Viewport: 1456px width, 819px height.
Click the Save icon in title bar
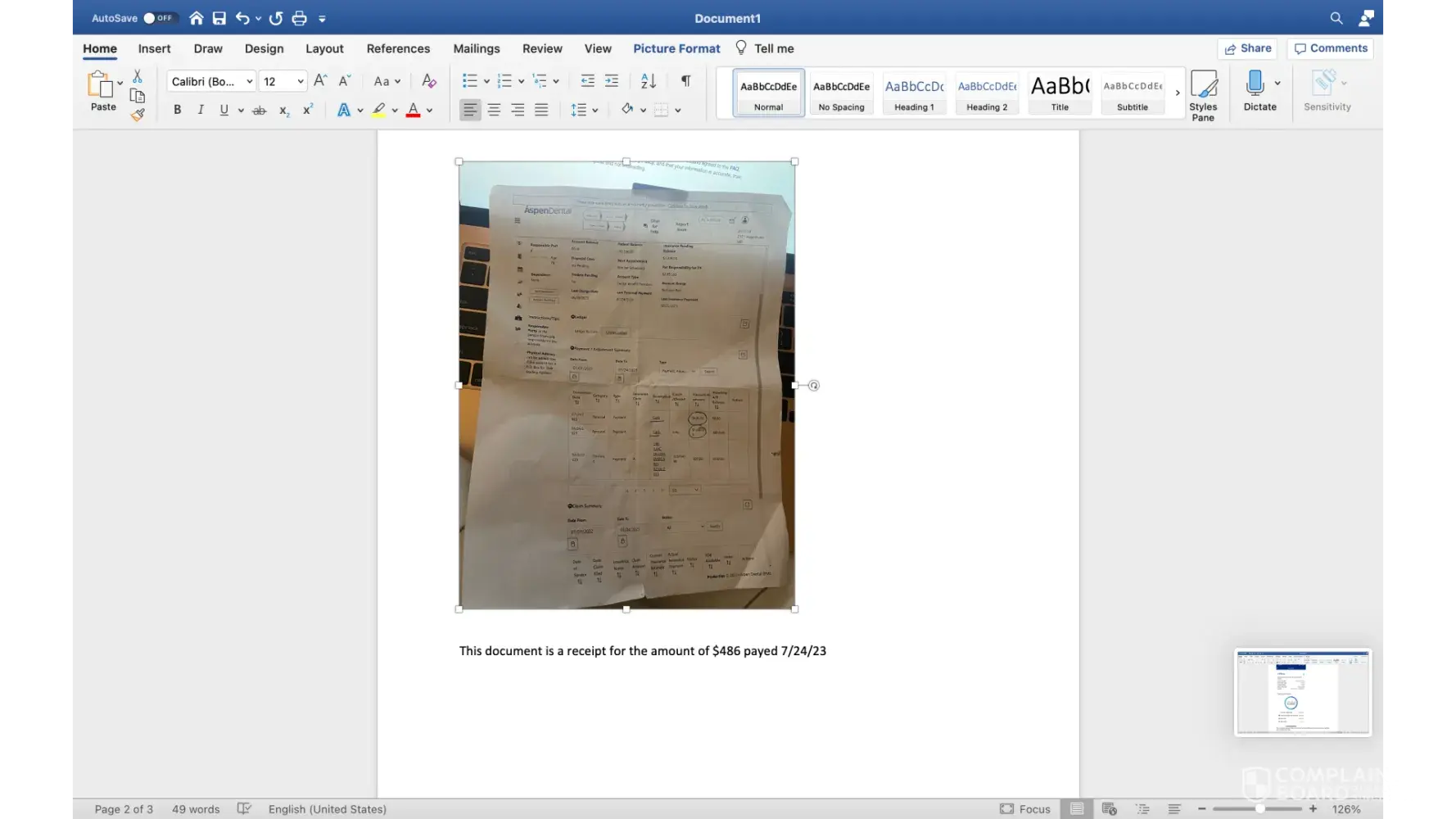point(219,18)
